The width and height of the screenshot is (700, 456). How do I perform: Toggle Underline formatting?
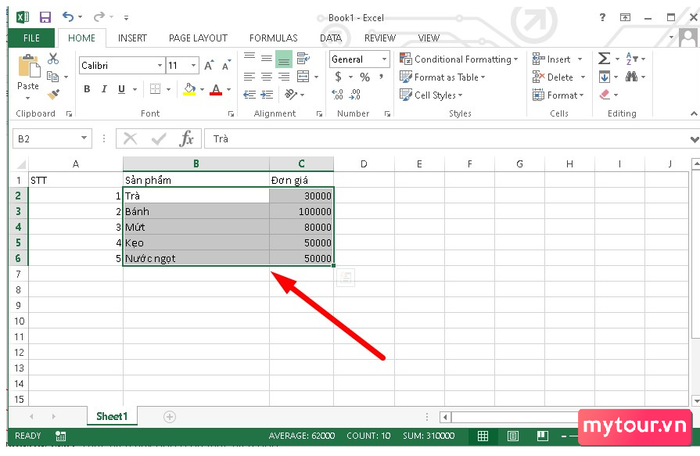[x=121, y=89]
